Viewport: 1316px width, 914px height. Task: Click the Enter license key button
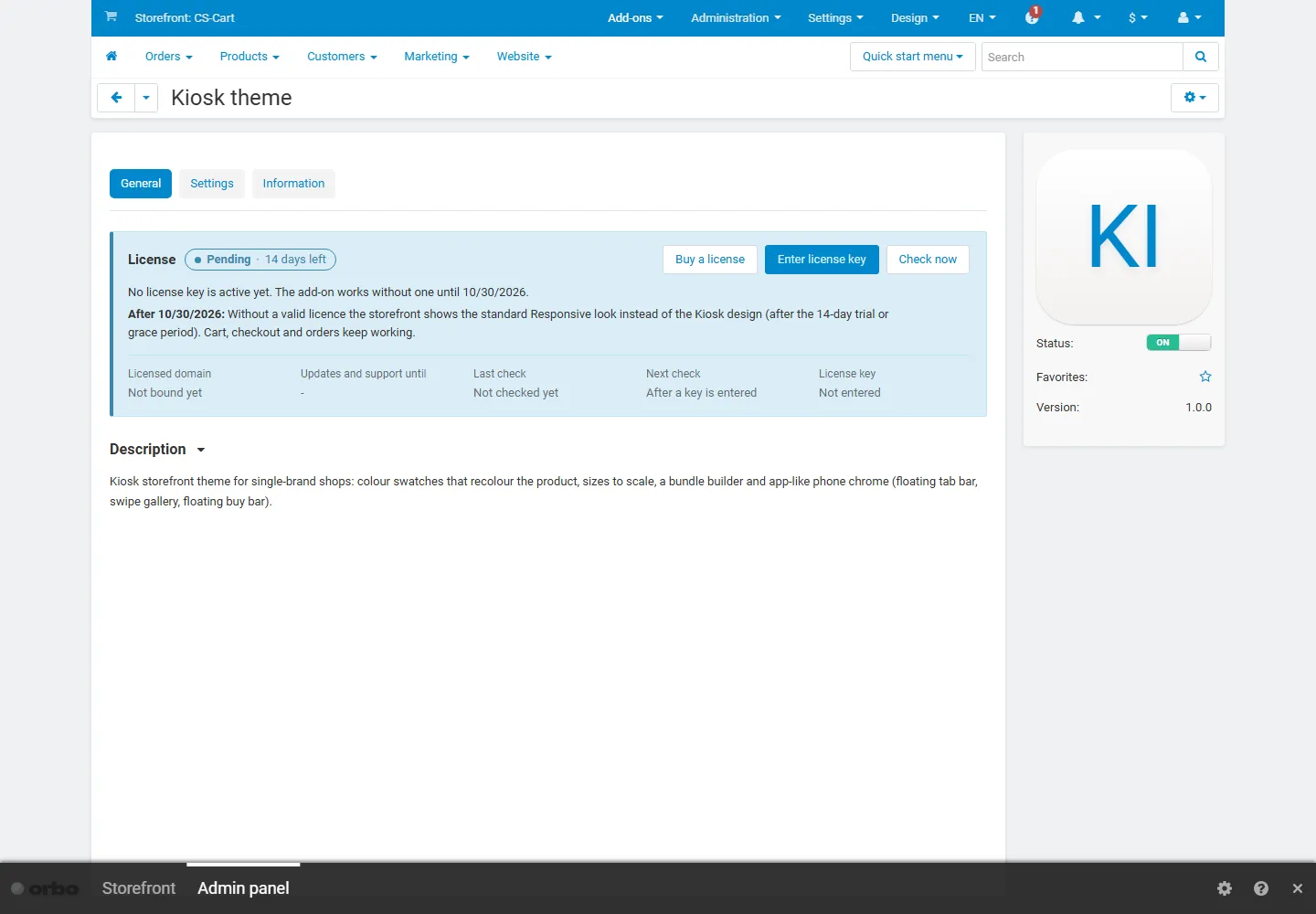tap(822, 260)
